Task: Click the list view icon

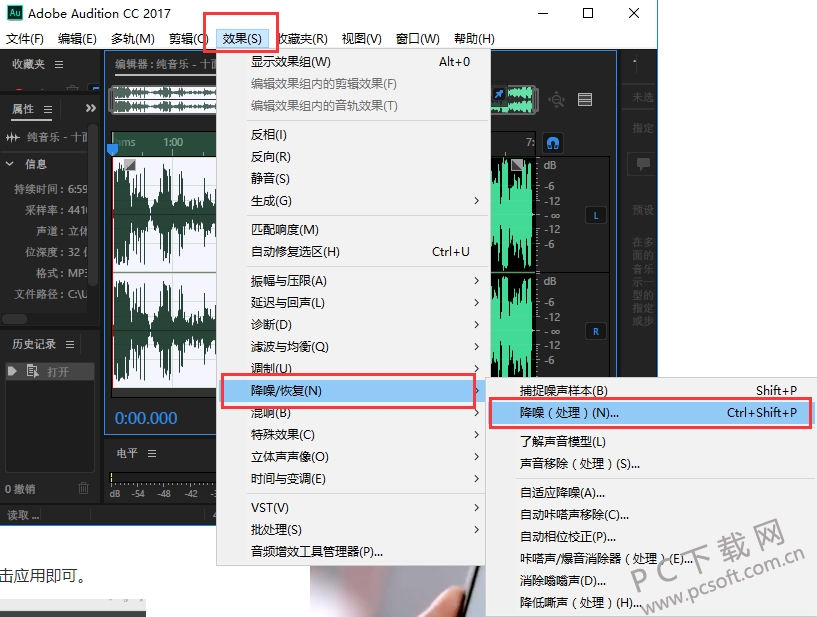Action: tap(585, 99)
